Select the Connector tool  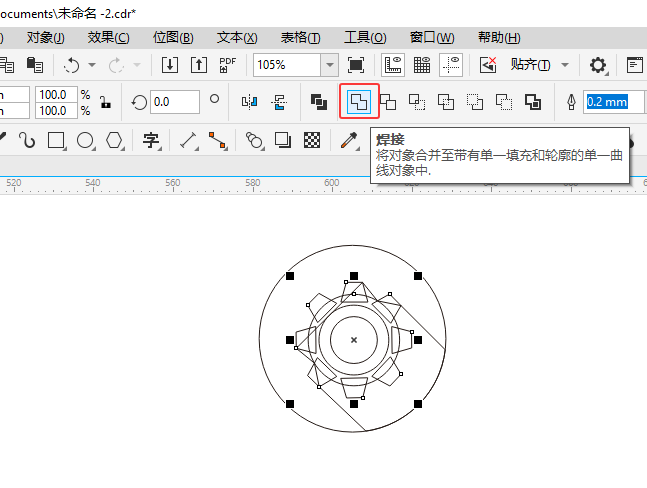pos(217,140)
